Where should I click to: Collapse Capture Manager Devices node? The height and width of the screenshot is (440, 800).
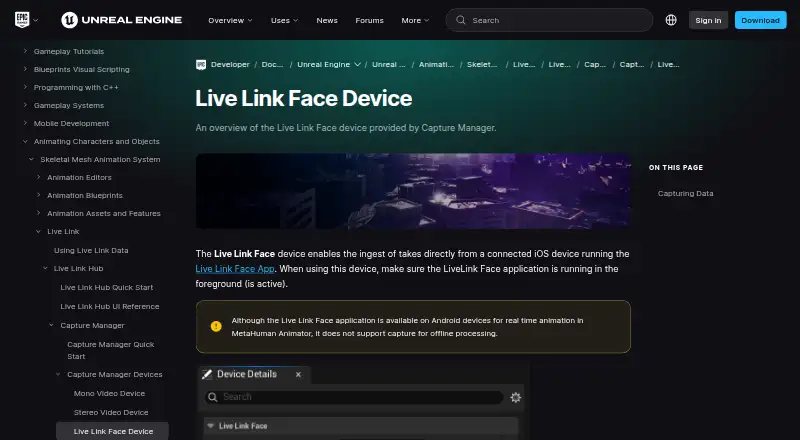tap(58, 374)
